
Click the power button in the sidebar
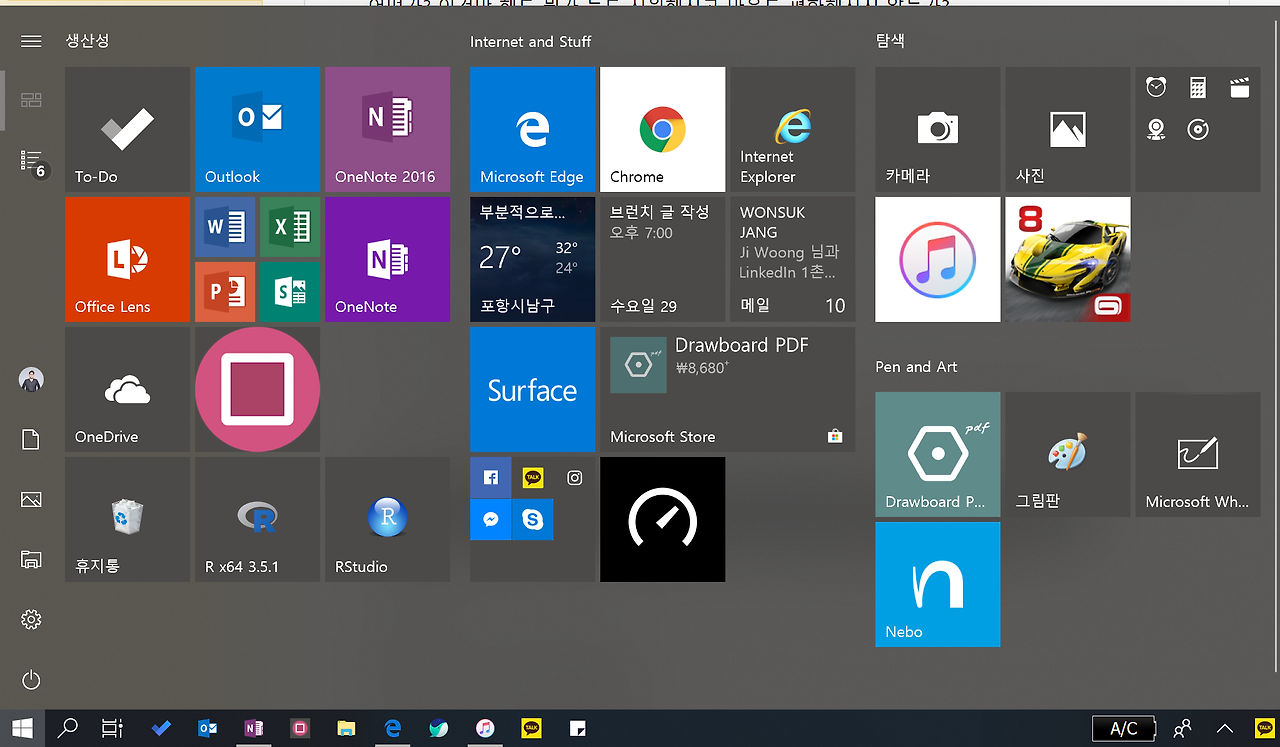(30, 680)
